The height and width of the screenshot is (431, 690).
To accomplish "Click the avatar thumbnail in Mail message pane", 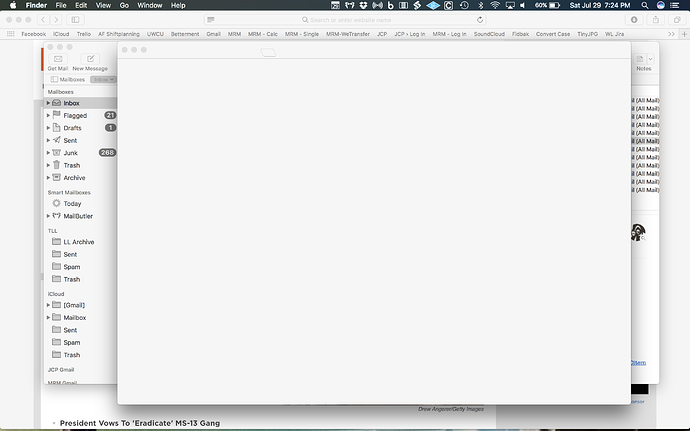I will pos(638,232).
